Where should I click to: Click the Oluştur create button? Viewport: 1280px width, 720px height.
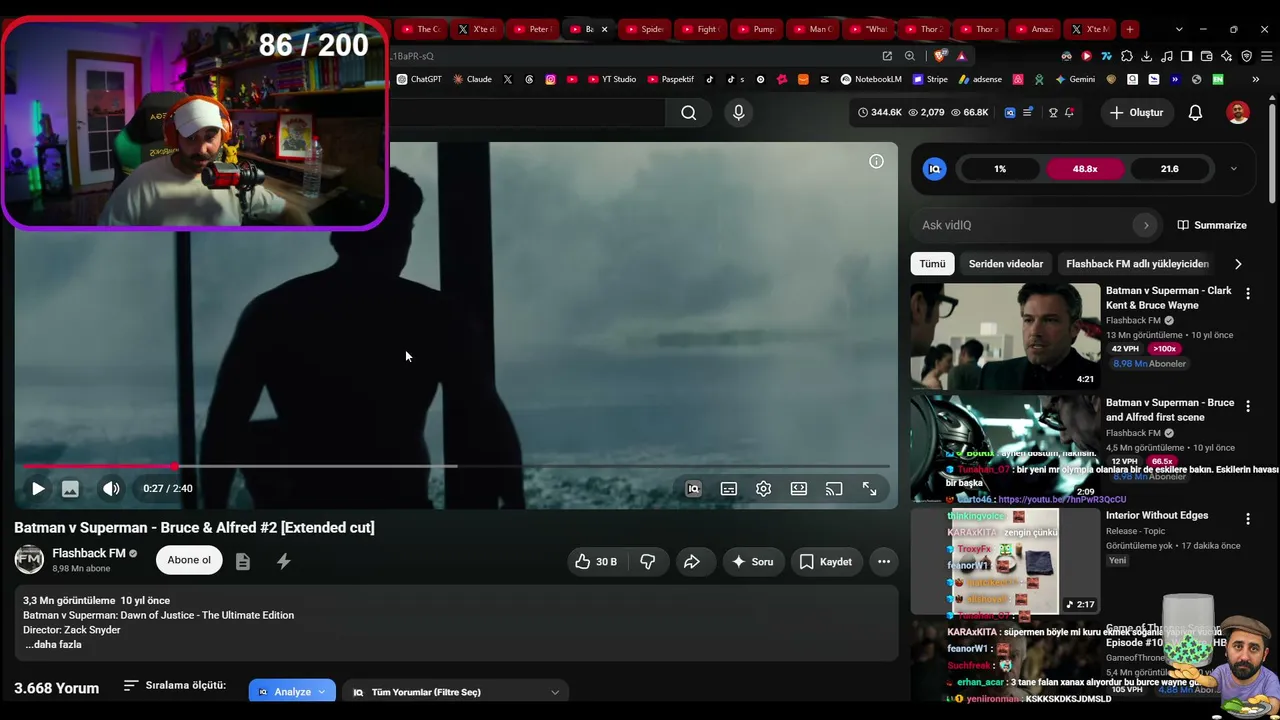coord(1136,113)
